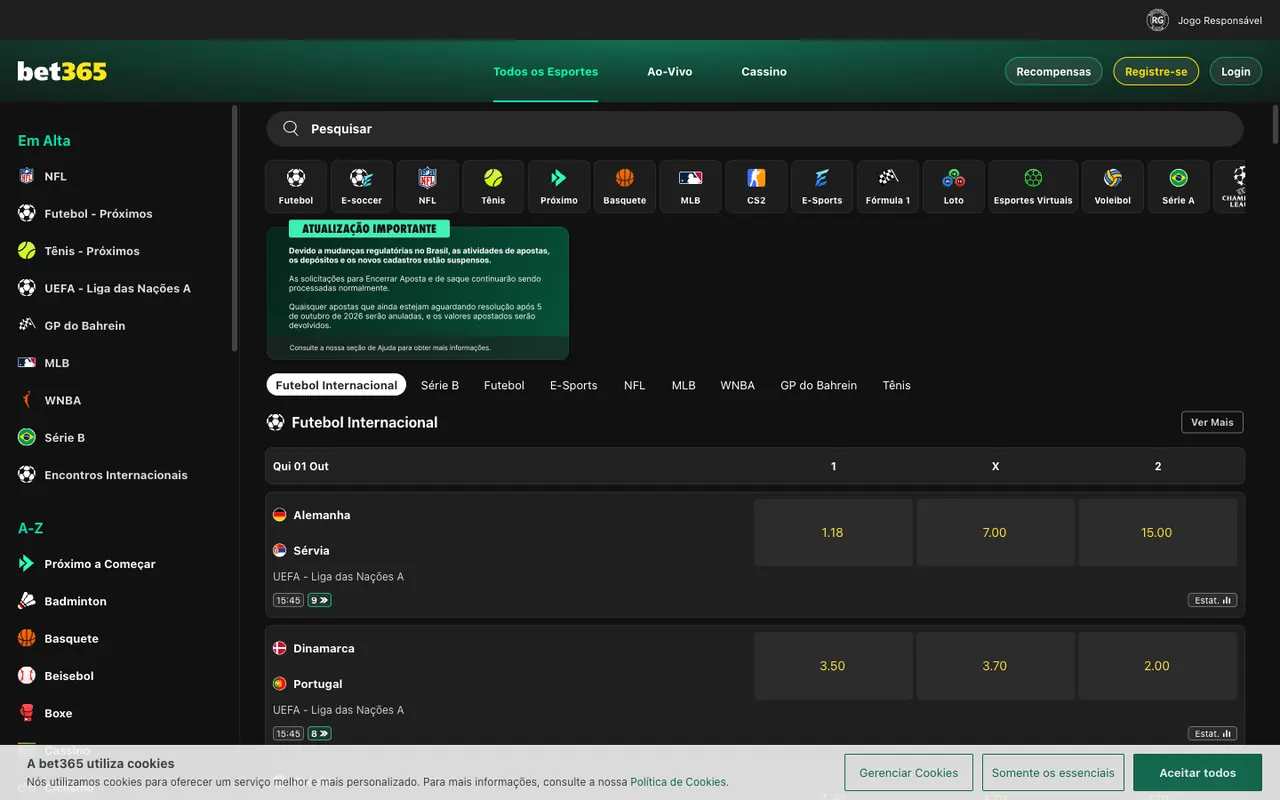
Task: Switch to Todos os Esportes tab
Action: point(545,71)
